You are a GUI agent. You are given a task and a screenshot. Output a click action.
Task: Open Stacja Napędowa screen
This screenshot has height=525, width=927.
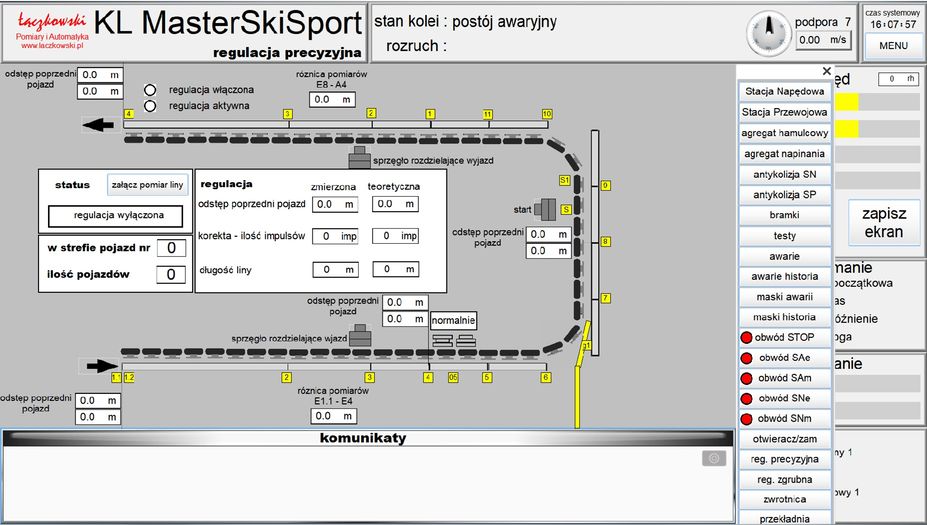[x=785, y=92]
